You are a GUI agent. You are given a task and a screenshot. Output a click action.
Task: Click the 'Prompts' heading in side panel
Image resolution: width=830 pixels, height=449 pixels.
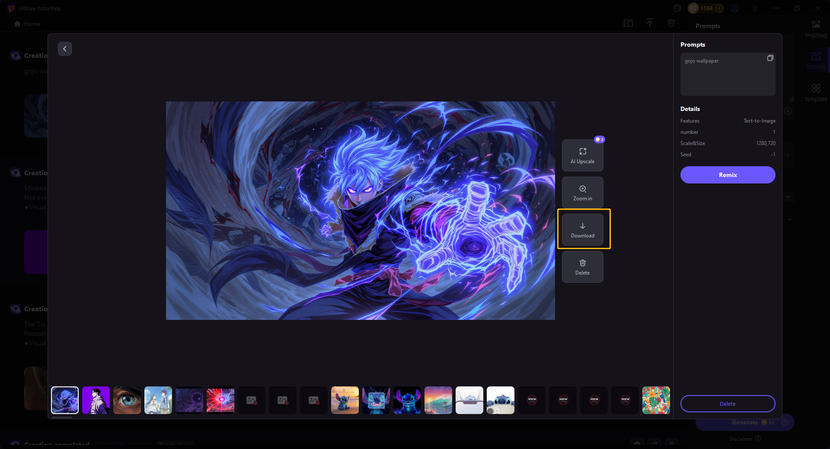click(692, 44)
